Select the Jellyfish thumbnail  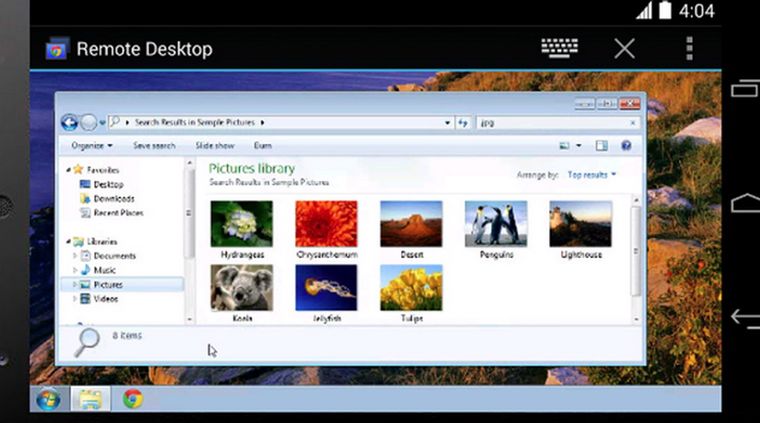[x=326, y=288]
